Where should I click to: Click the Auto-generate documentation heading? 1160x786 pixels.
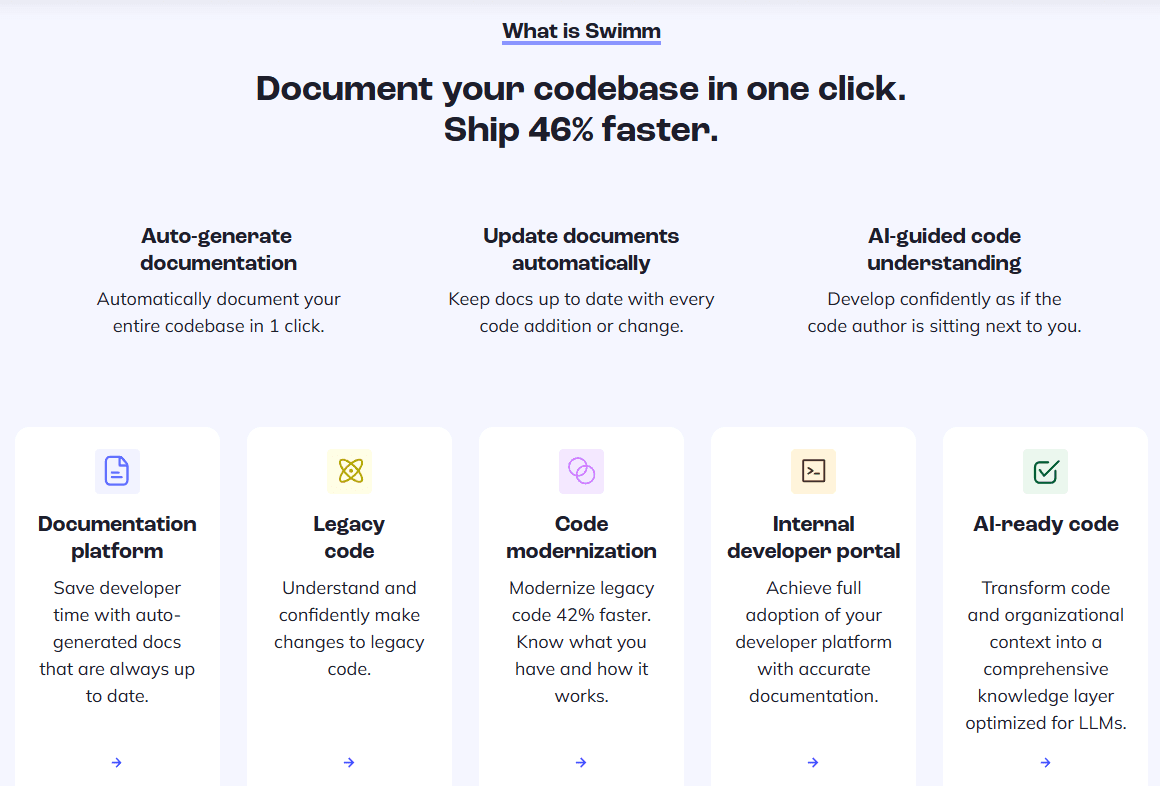click(217, 249)
